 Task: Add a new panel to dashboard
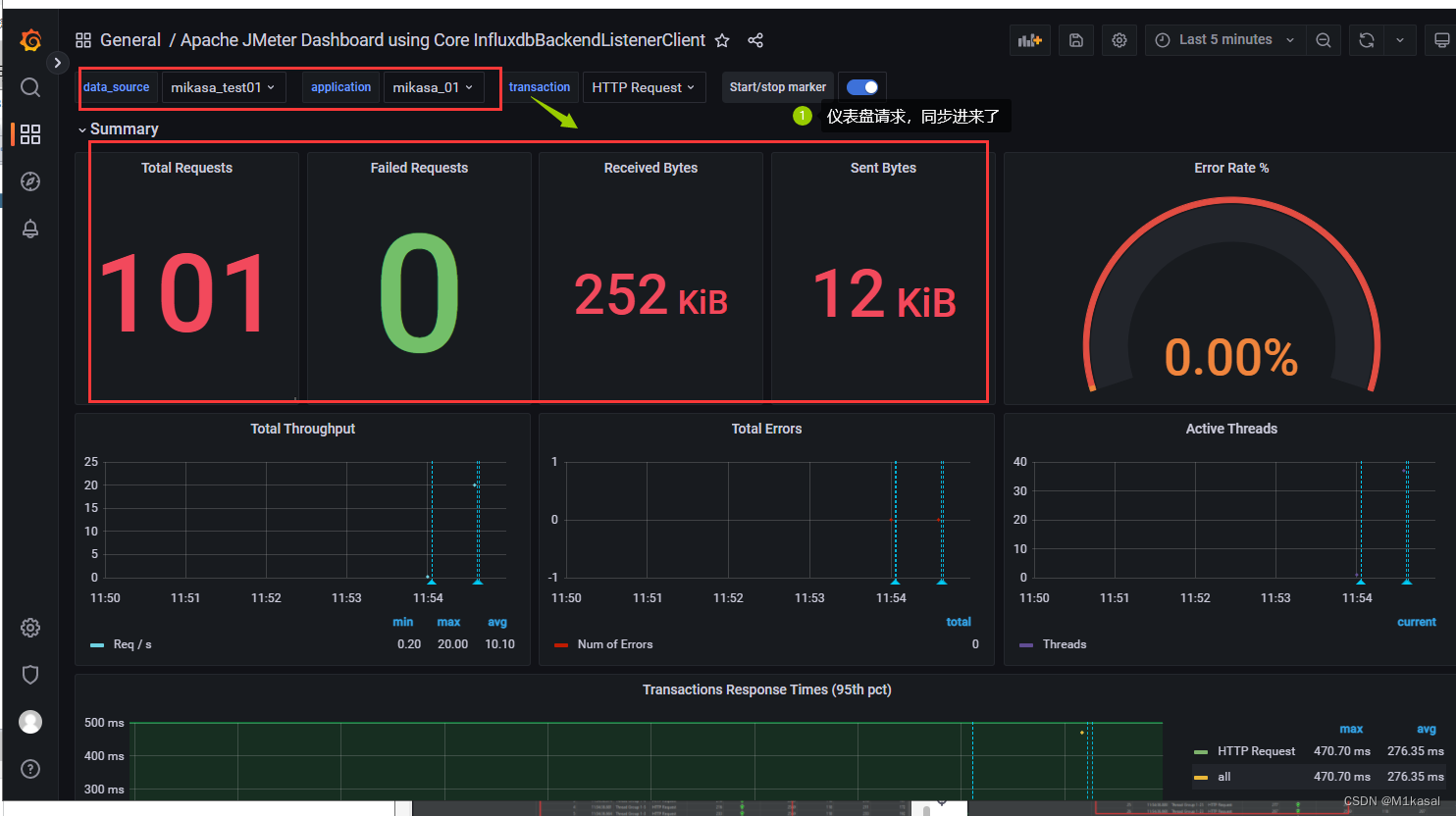coord(1030,40)
